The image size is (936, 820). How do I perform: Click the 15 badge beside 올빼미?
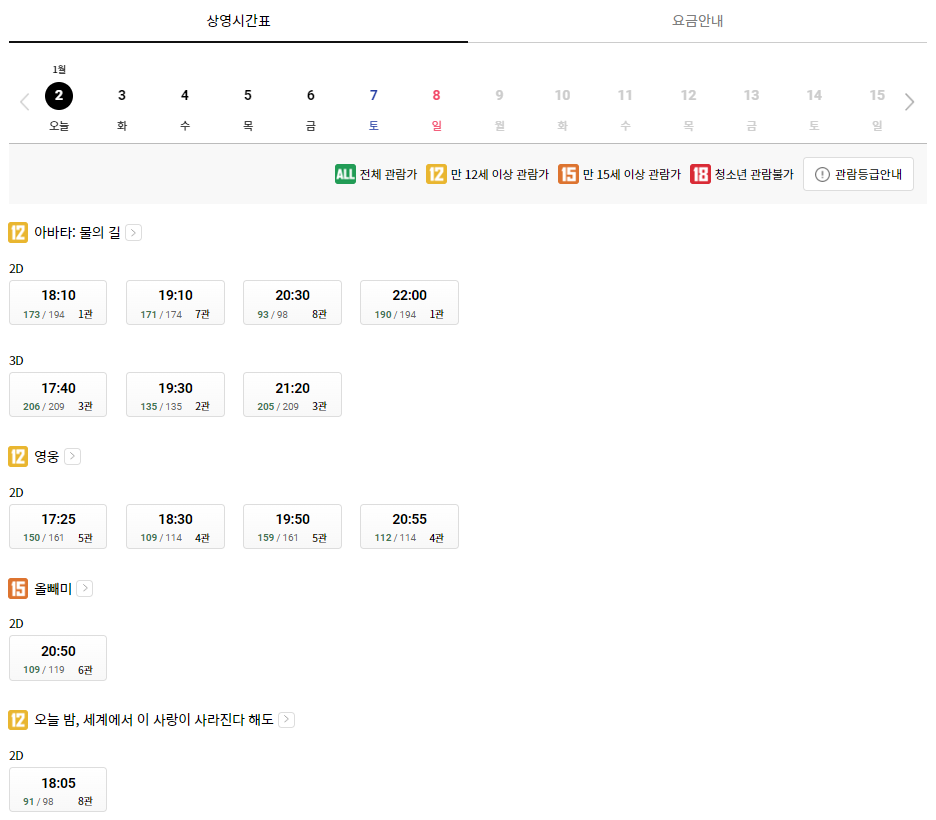pyautogui.click(x=16, y=588)
